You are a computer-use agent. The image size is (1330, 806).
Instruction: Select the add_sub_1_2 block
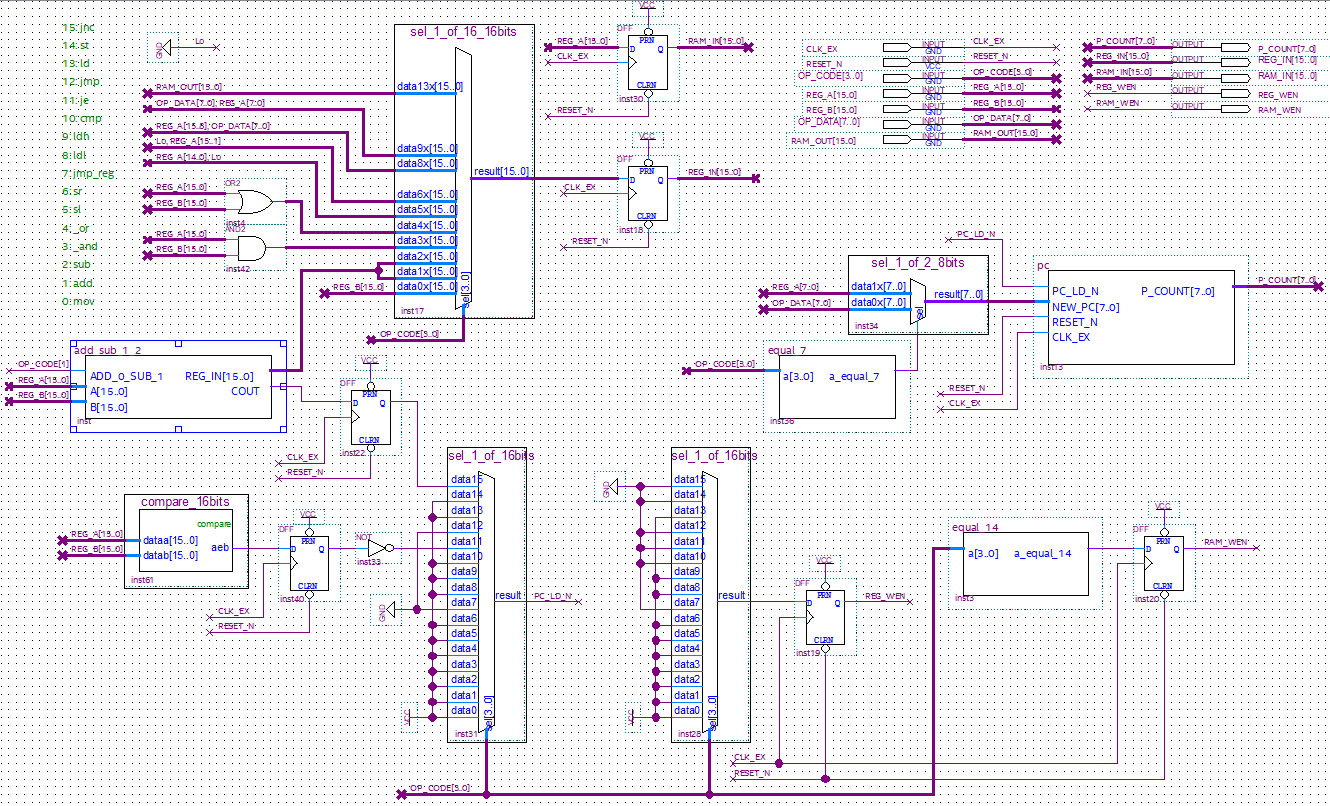pos(177,391)
